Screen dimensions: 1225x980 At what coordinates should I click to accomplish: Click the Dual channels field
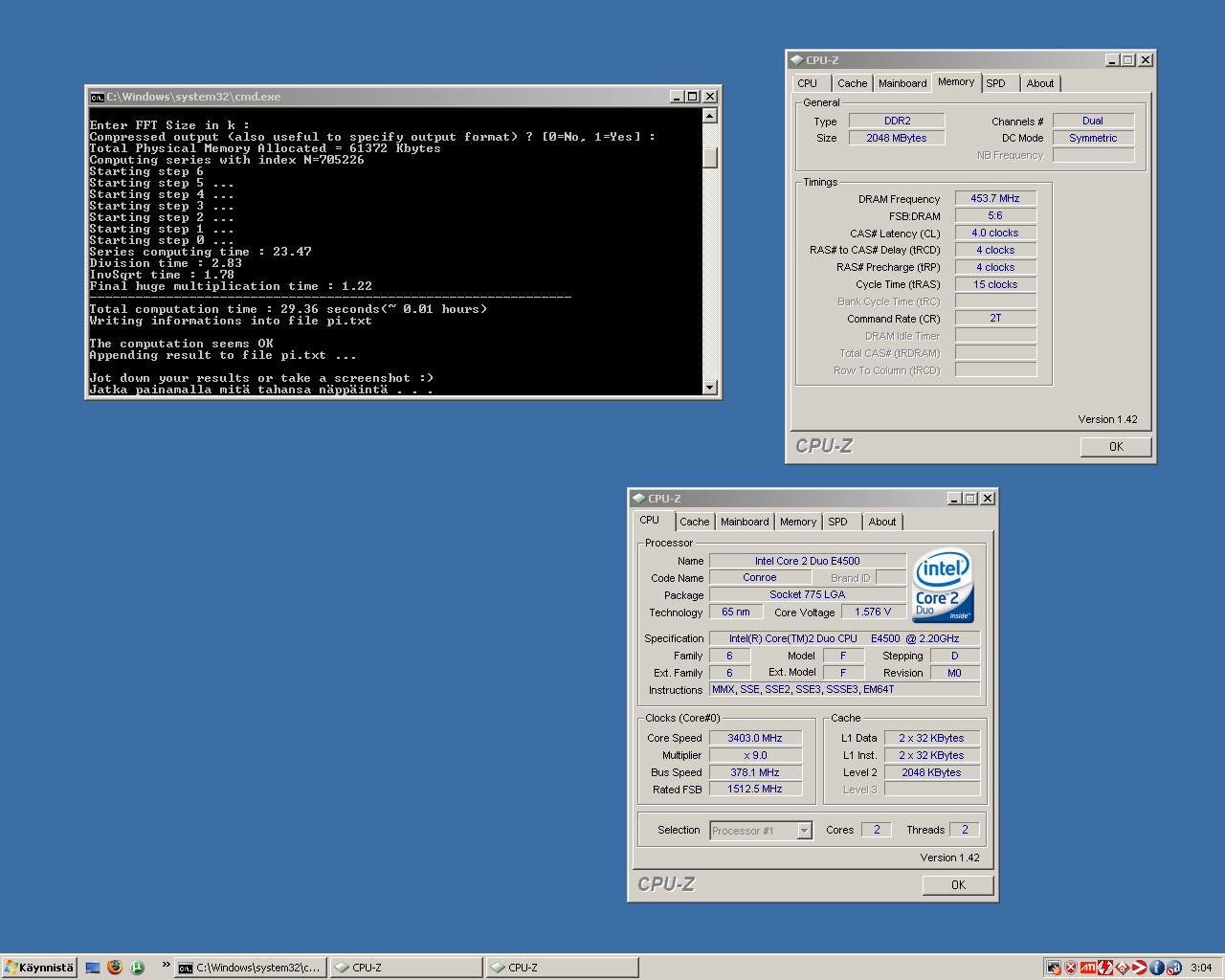(1093, 121)
